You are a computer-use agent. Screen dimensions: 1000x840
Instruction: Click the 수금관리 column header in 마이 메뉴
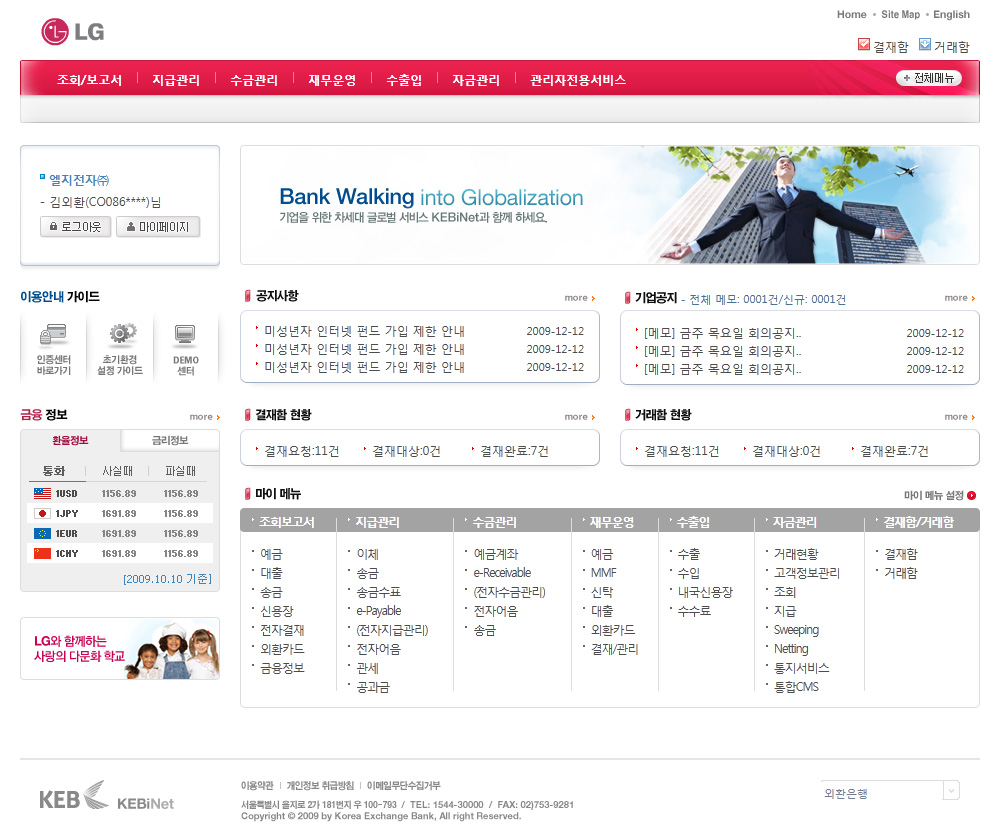[x=494, y=522]
